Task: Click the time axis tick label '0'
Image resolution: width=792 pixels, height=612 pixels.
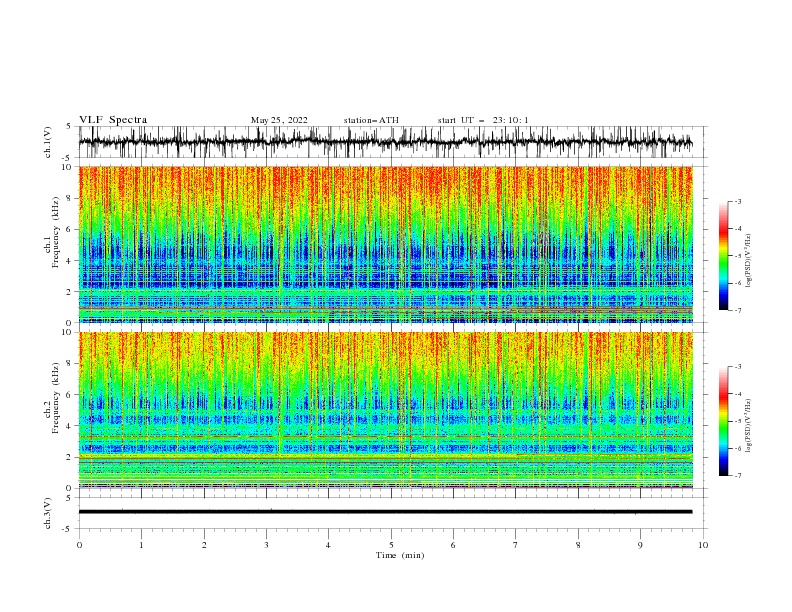Action: click(79, 545)
